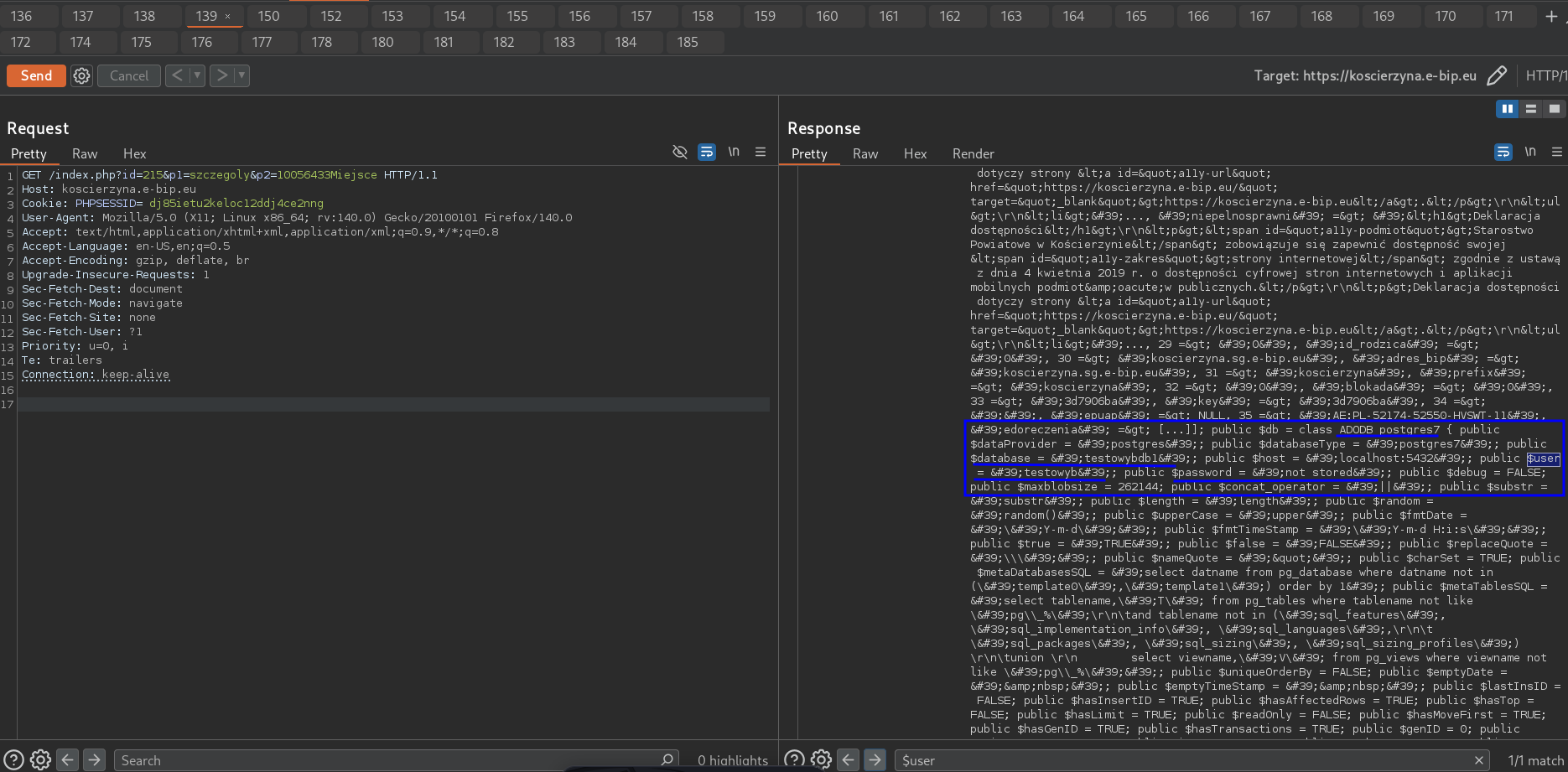Jump to previous Request search match
1568x772 pixels.
(68, 759)
